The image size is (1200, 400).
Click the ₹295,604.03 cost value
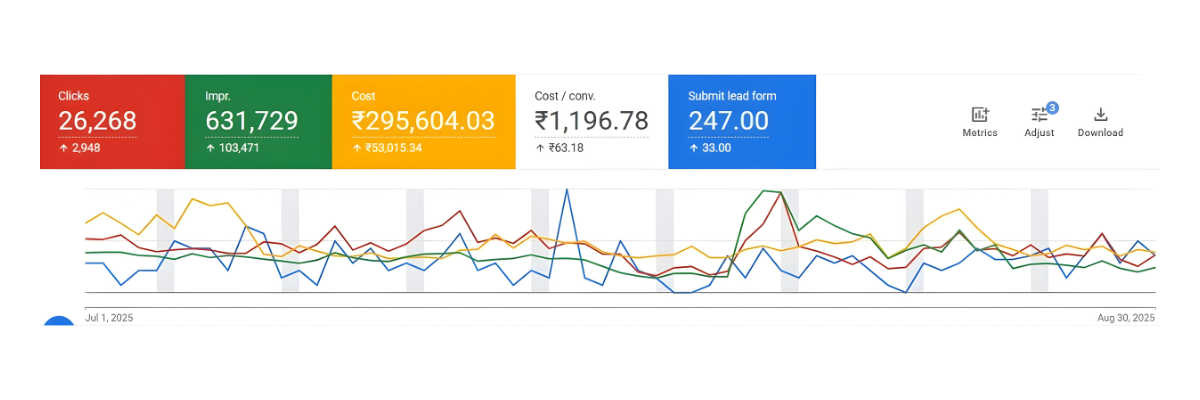coord(423,121)
